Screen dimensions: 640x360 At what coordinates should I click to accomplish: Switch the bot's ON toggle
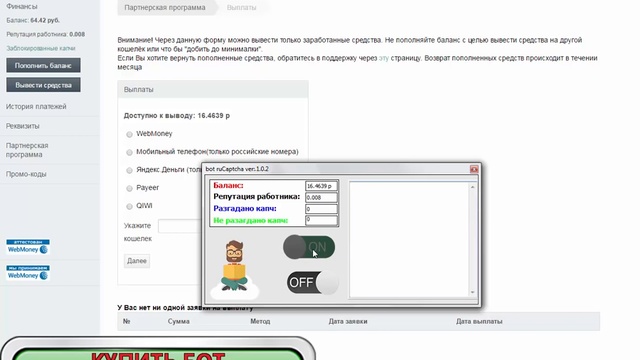tap(309, 247)
